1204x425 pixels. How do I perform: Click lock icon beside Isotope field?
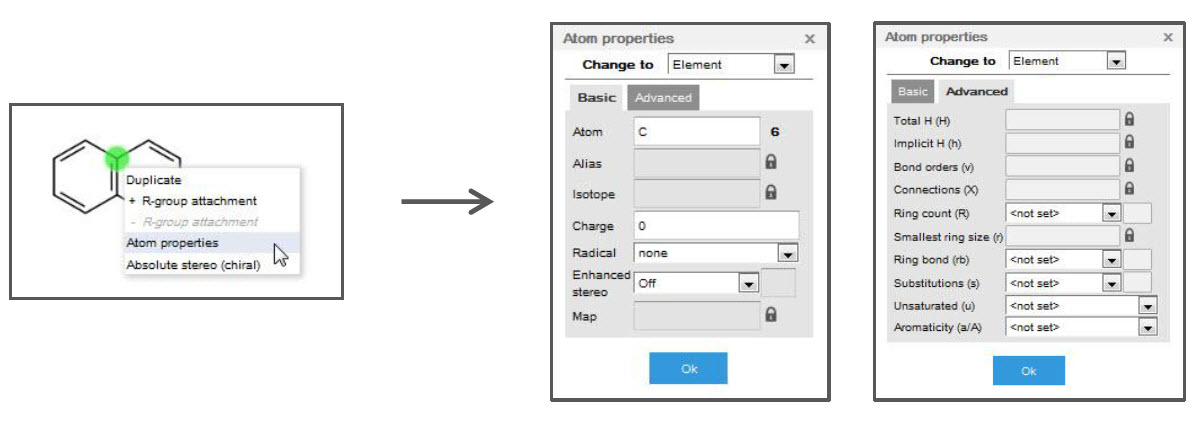coord(771,192)
